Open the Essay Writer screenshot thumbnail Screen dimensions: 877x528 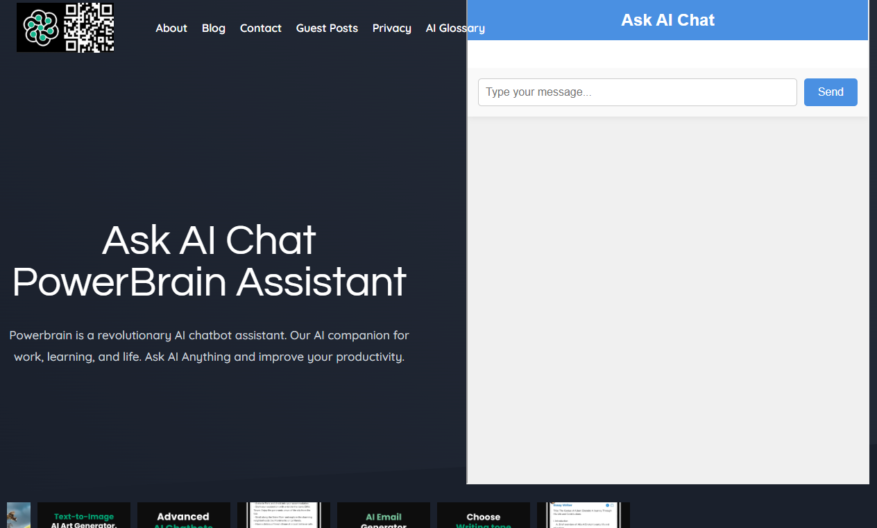coord(583,515)
